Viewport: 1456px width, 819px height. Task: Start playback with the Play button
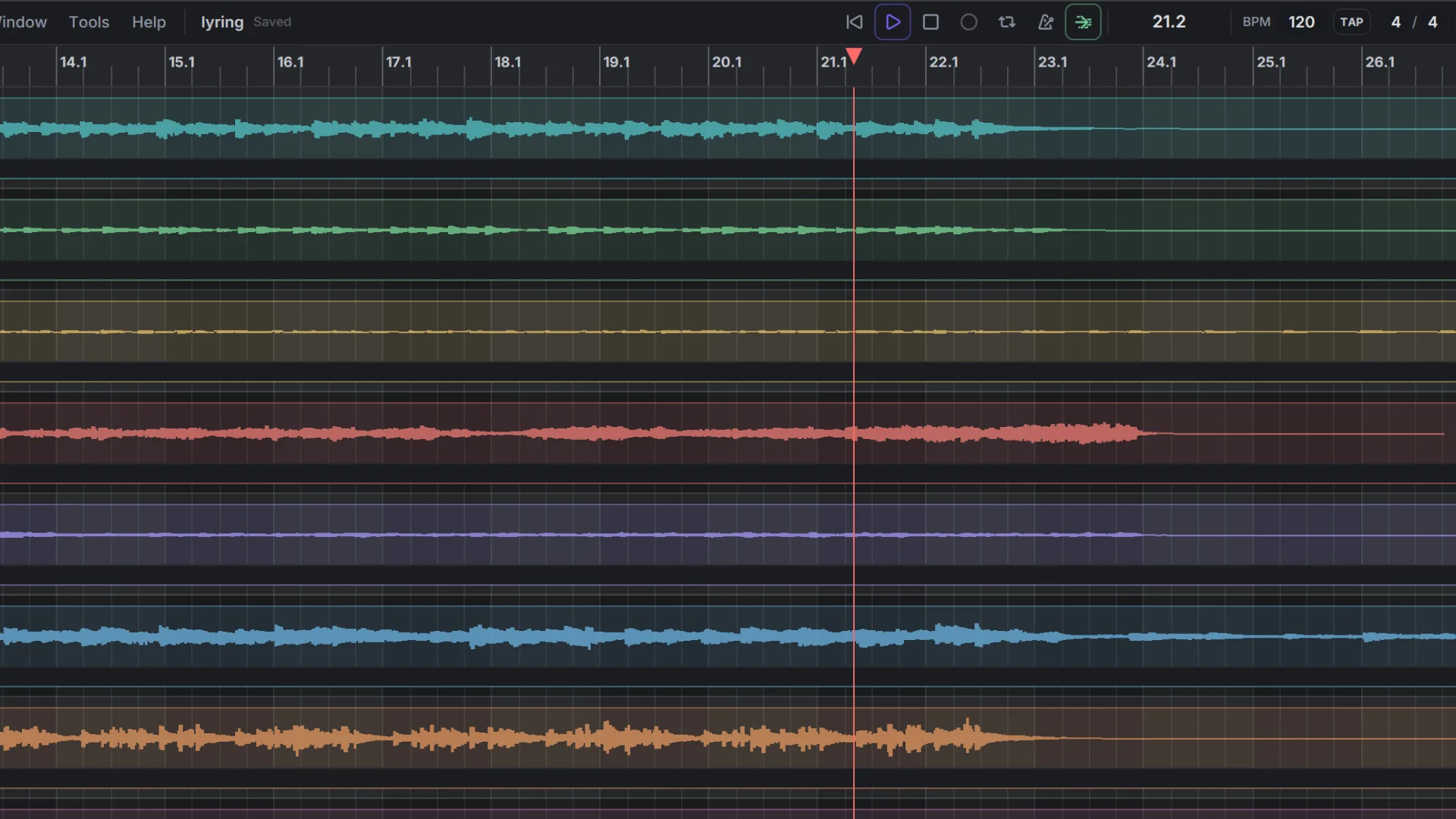click(893, 22)
